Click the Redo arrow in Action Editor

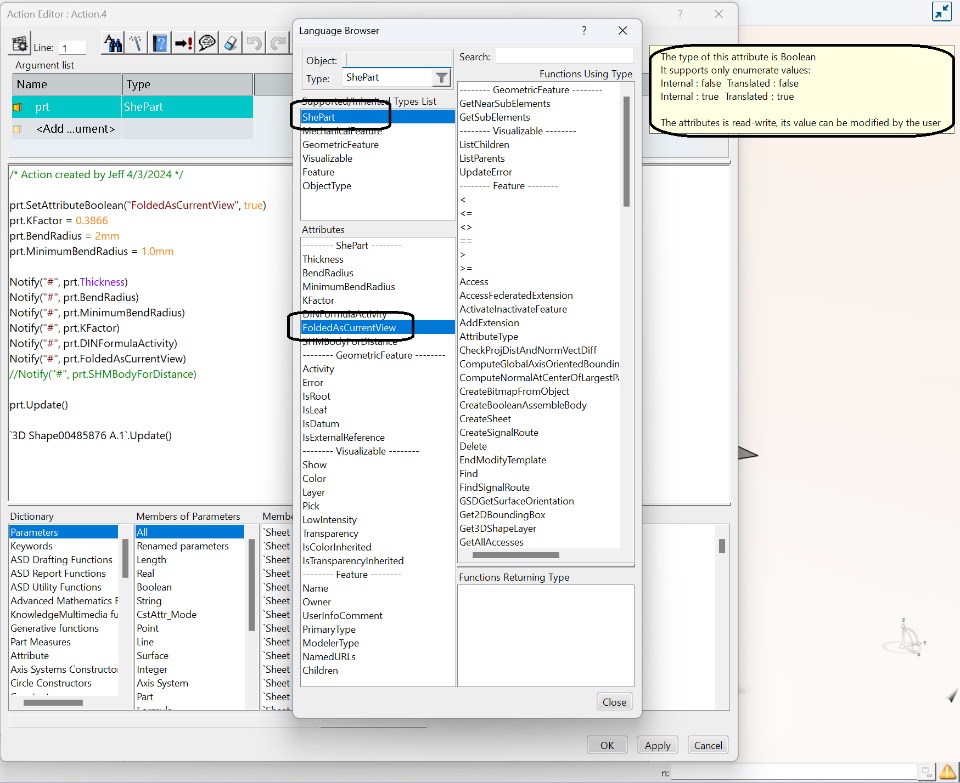pos(277,43)
